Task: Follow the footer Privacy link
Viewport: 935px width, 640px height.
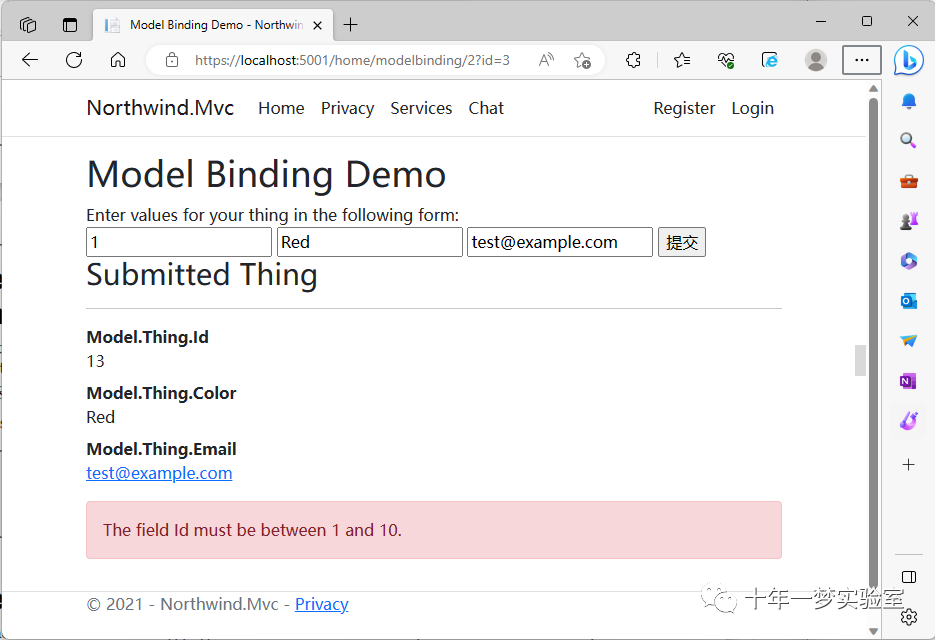Action: (321, 604)
